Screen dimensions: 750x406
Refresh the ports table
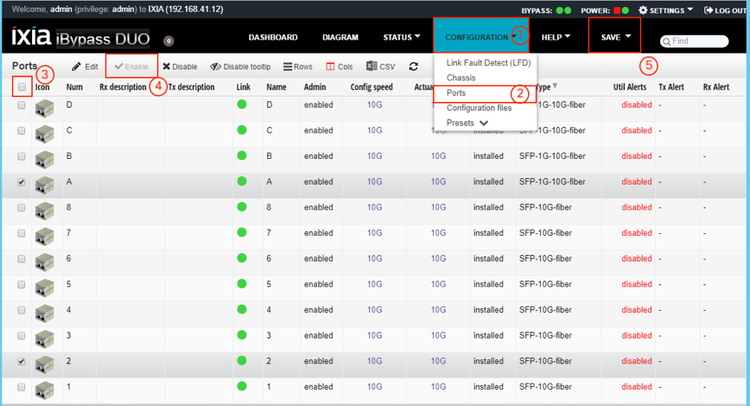click(x=413, y=66)
